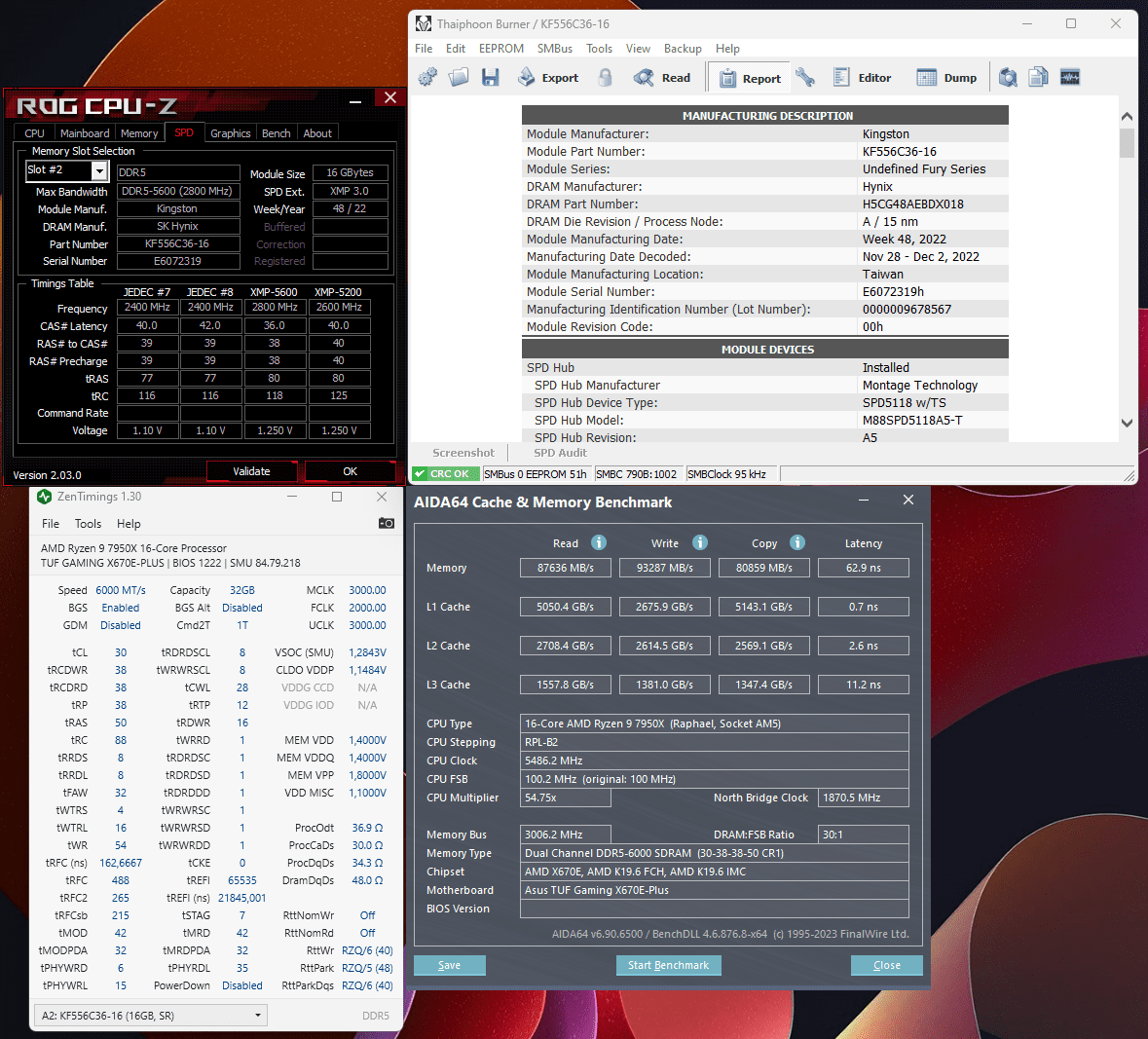1148x1039 pixels.
Task: Switch to Bench tab in CPU-Z
Action: [276, 133]
